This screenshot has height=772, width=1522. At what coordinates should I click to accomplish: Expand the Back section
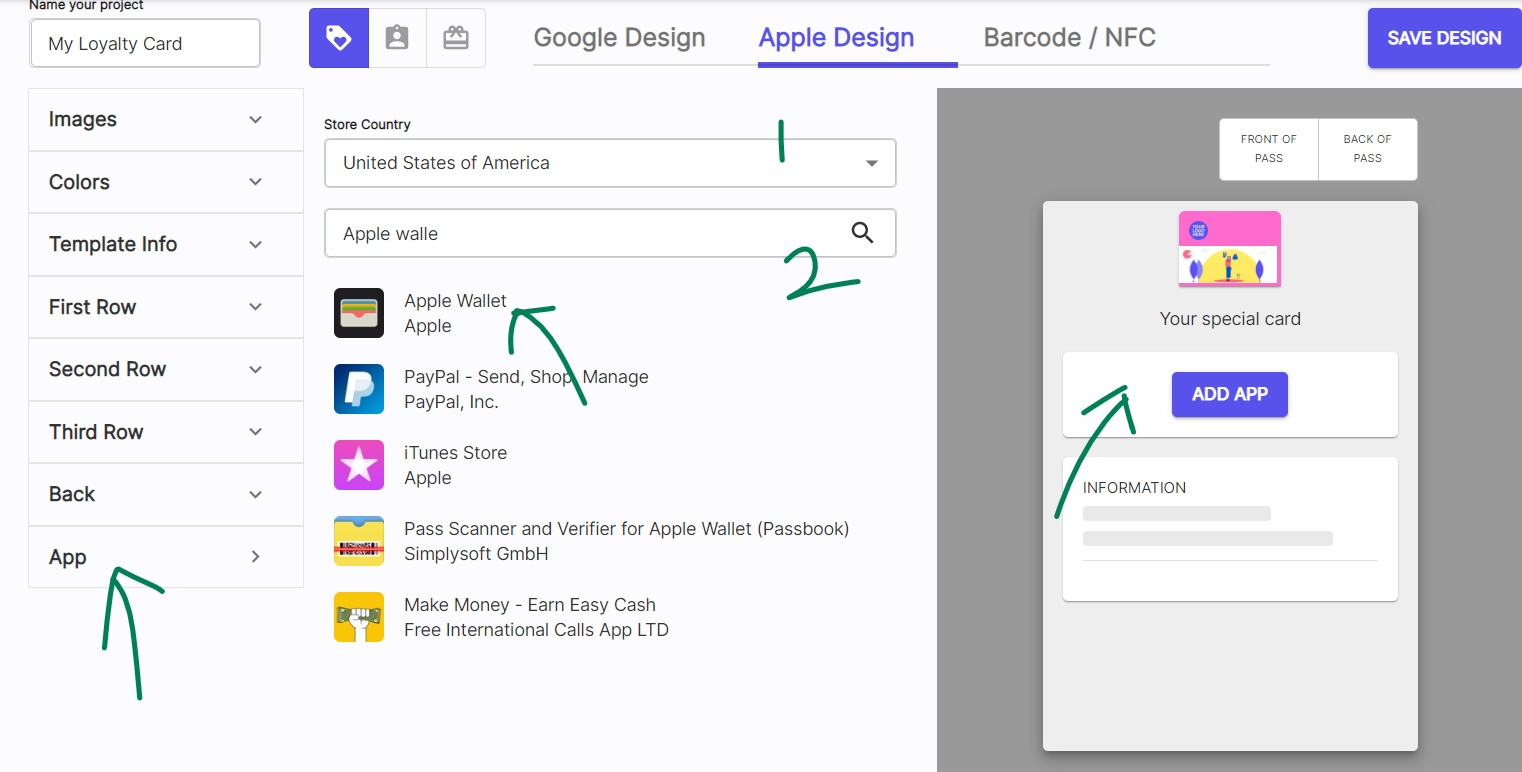point(166,494)
